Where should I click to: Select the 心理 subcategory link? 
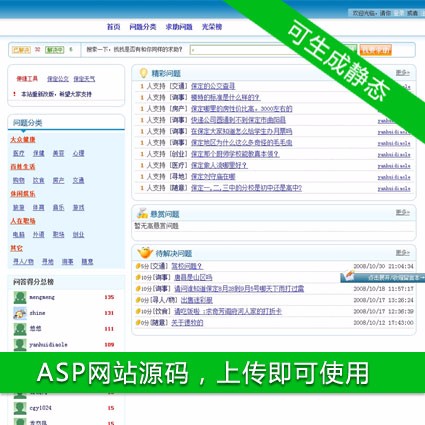[x=78, y=153]
